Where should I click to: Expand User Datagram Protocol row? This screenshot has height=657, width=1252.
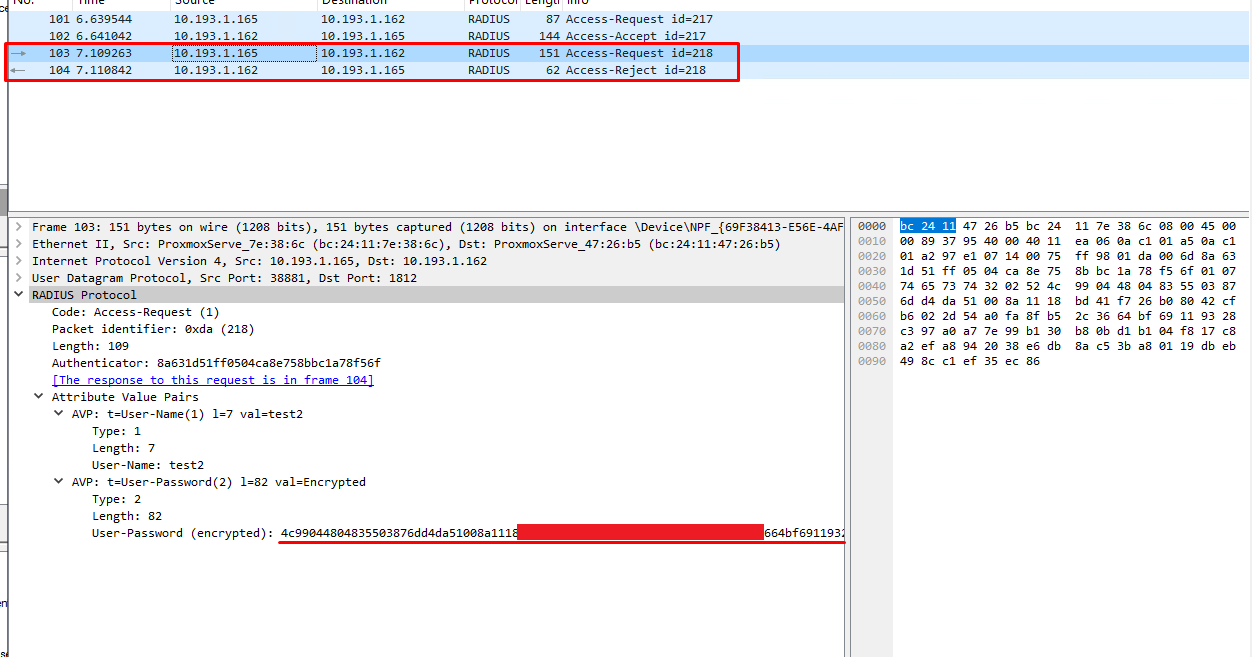tap(20, 278)
